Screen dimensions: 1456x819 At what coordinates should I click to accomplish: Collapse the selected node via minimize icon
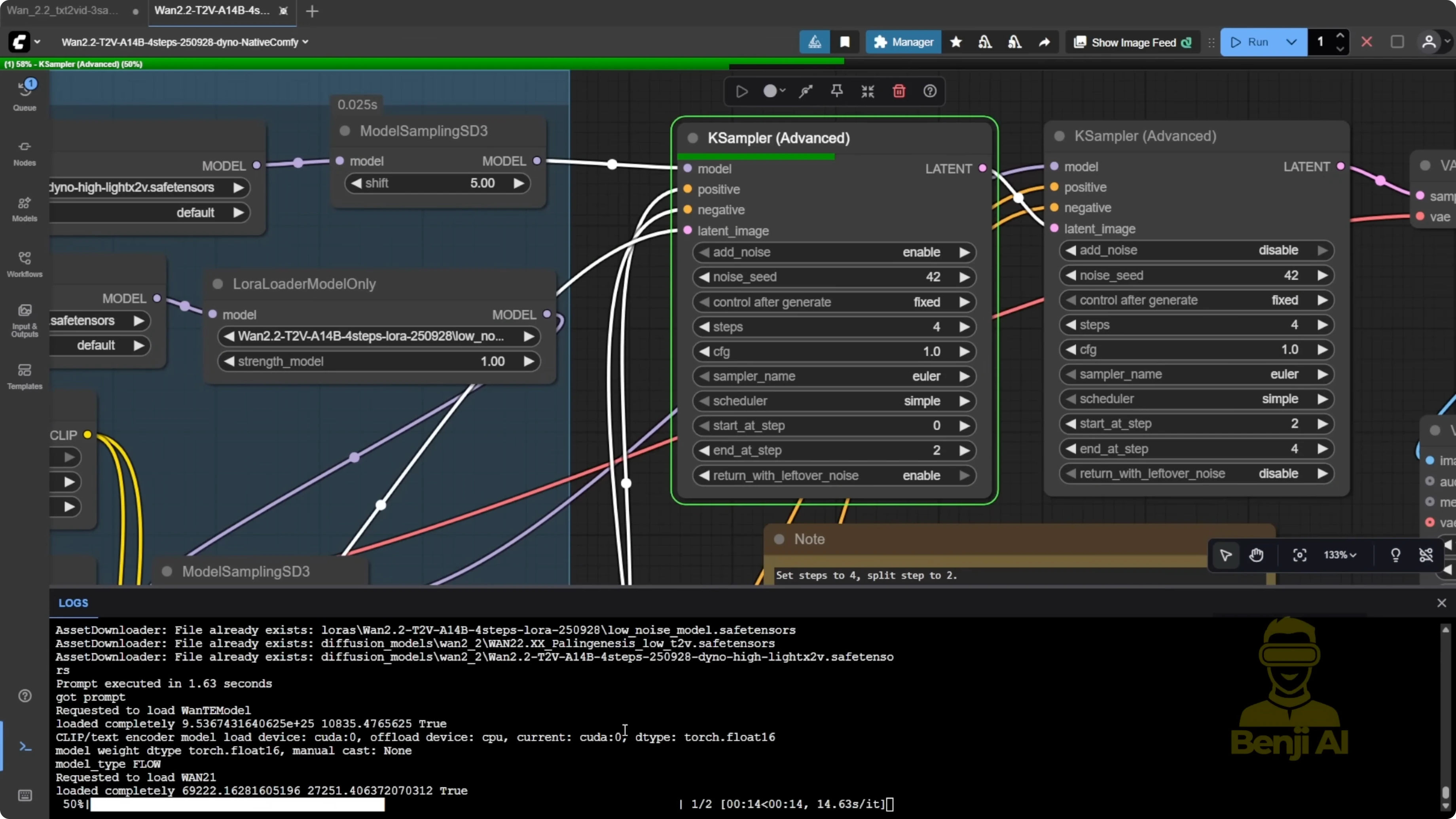point(868,91)
